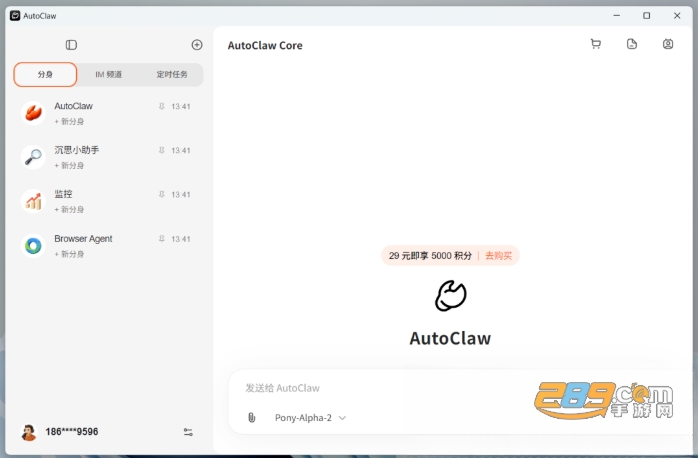Click the user avatar next to 186****9596
The height and width of the screenshot is (458, 698).
coord(29,432)
